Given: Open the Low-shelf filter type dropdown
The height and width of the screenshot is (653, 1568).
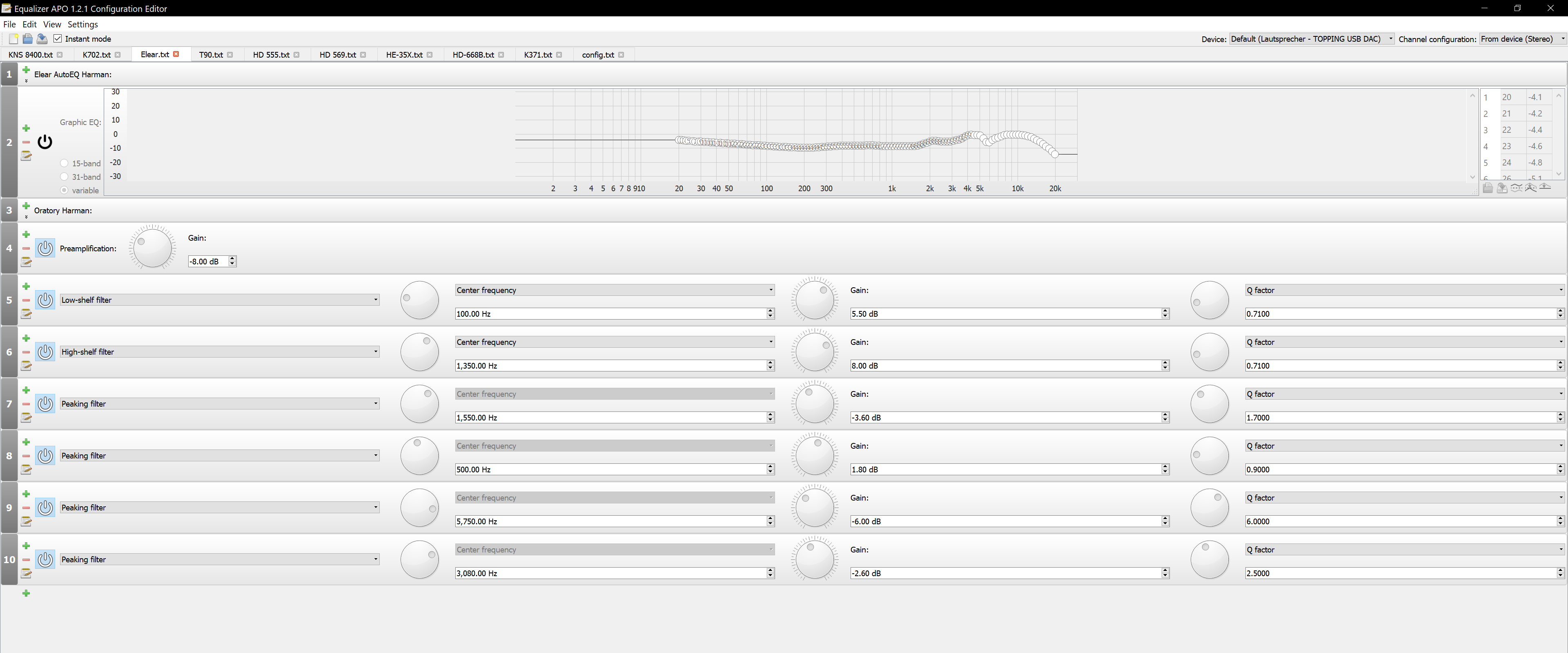Looking at the screenshot, I should click(x=219, y=300).
